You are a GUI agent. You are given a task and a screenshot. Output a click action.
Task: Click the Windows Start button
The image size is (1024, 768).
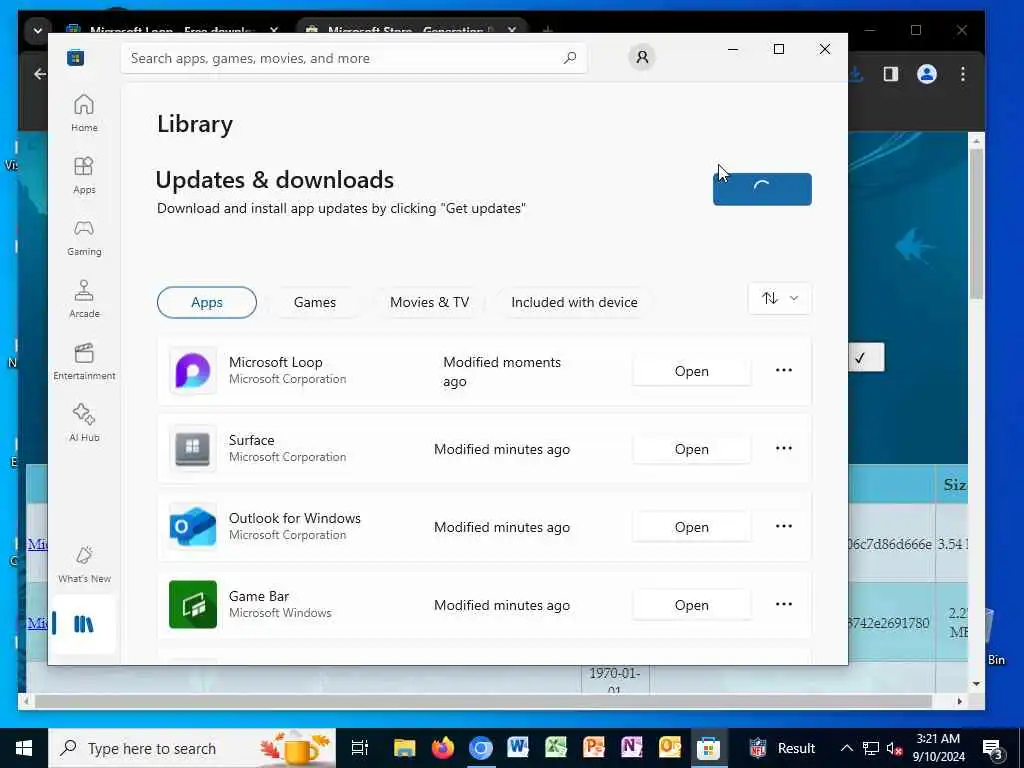click(24, 748)
